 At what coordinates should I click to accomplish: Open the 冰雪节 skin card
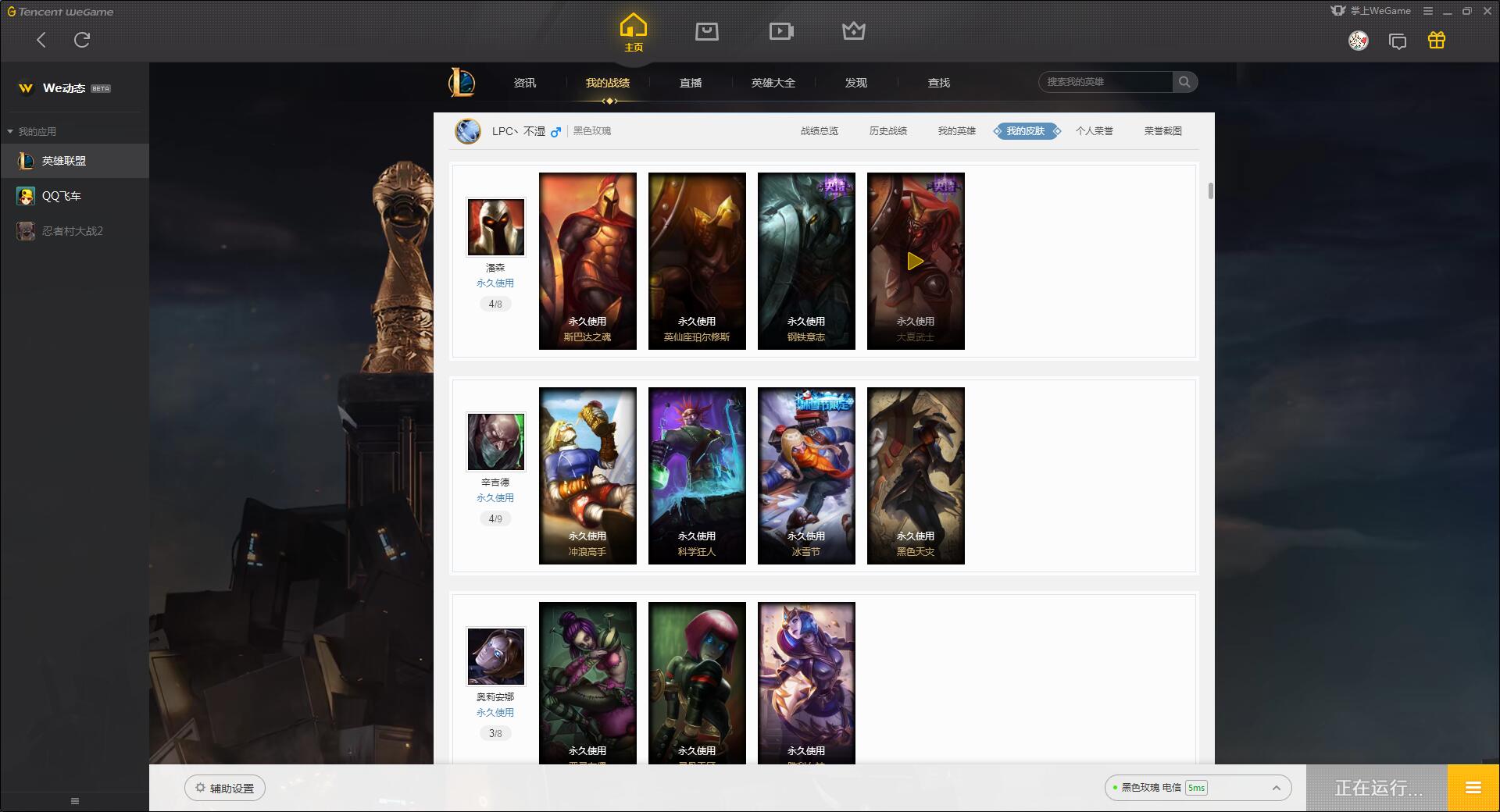click(806, 475)
